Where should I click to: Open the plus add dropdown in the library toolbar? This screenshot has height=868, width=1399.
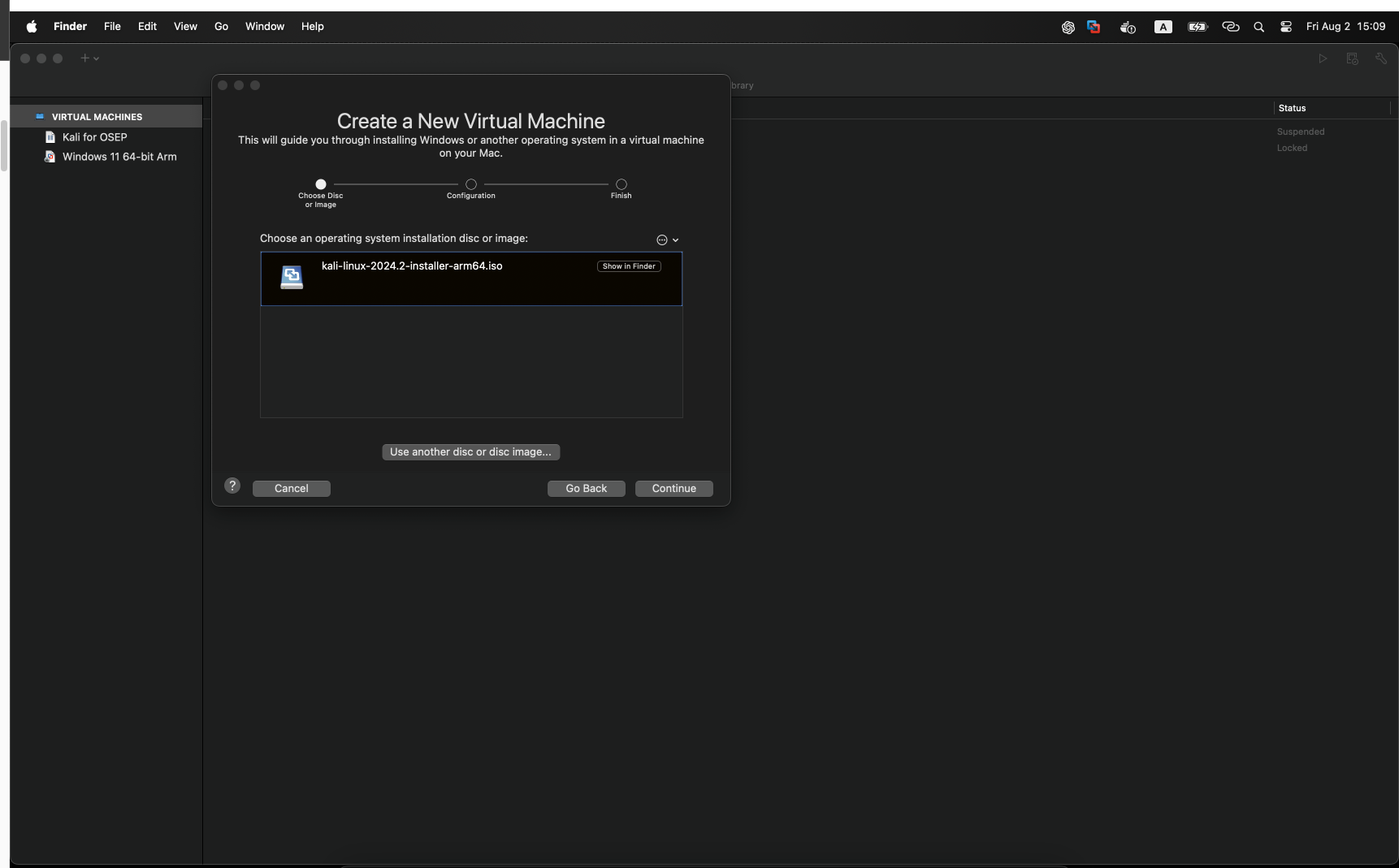89,58
